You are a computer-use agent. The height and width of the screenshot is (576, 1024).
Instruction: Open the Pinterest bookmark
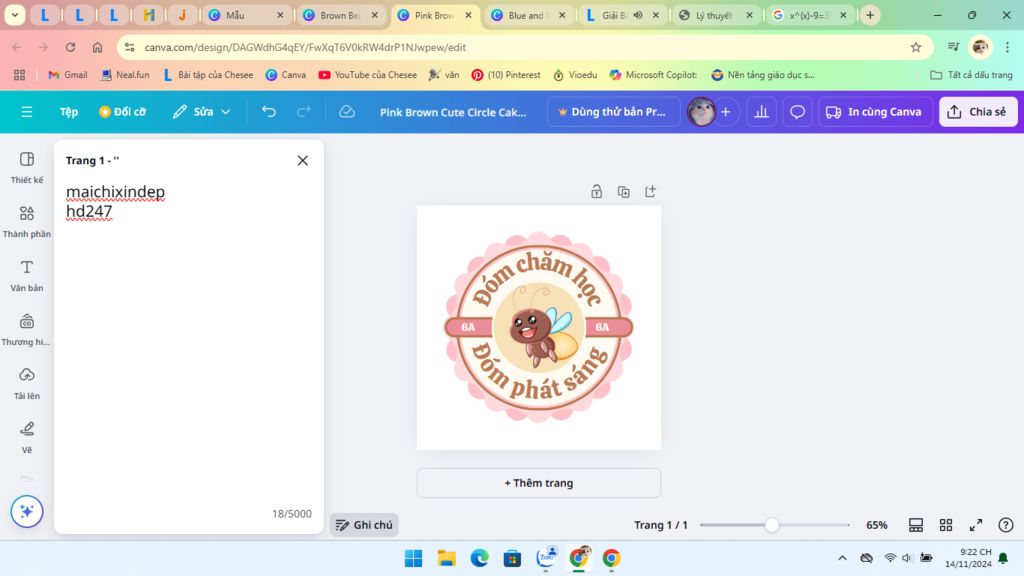click(506, 75)
